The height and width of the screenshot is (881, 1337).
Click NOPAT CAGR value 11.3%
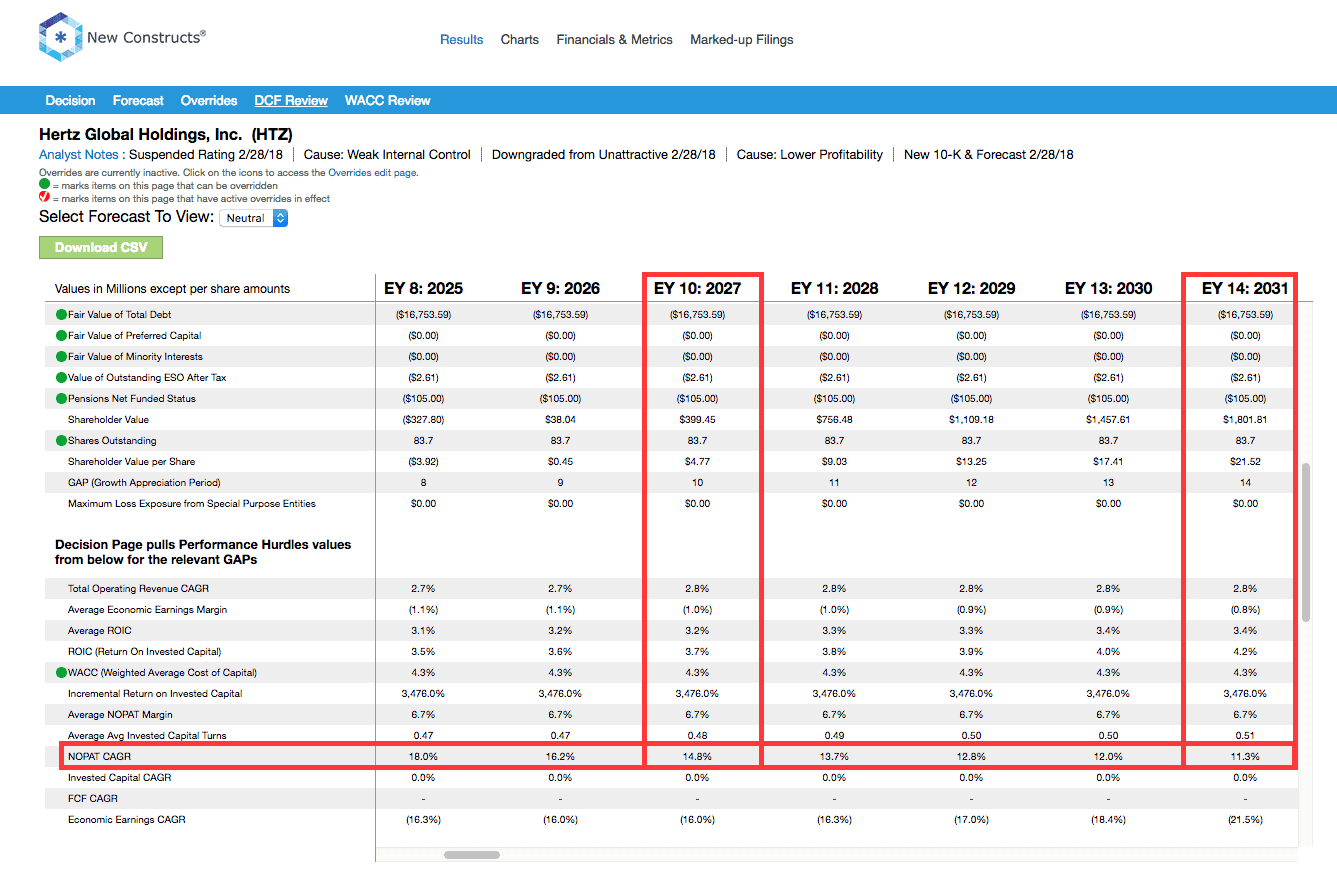click(1245, 757)
